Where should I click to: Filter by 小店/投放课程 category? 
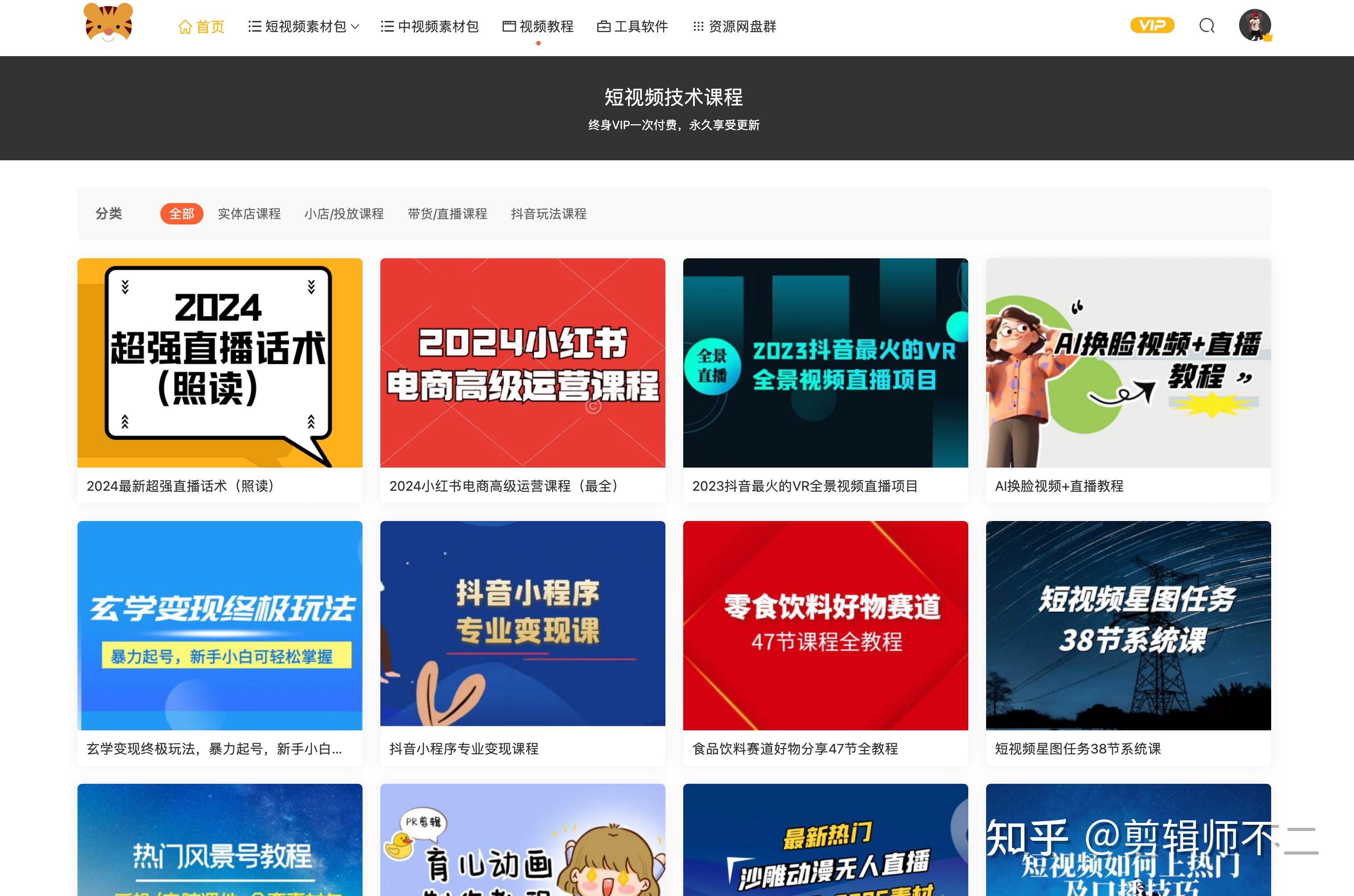click(344, 214)
